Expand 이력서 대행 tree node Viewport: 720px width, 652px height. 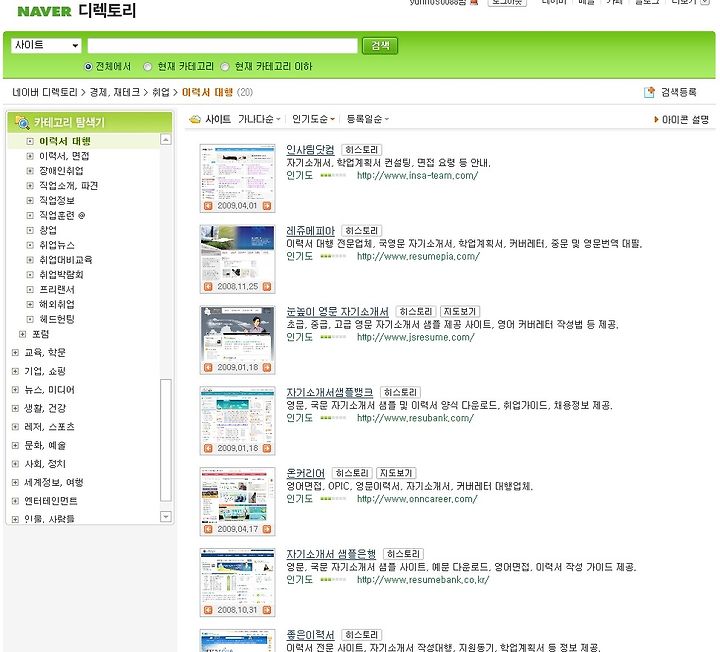(x=30, y=141)
